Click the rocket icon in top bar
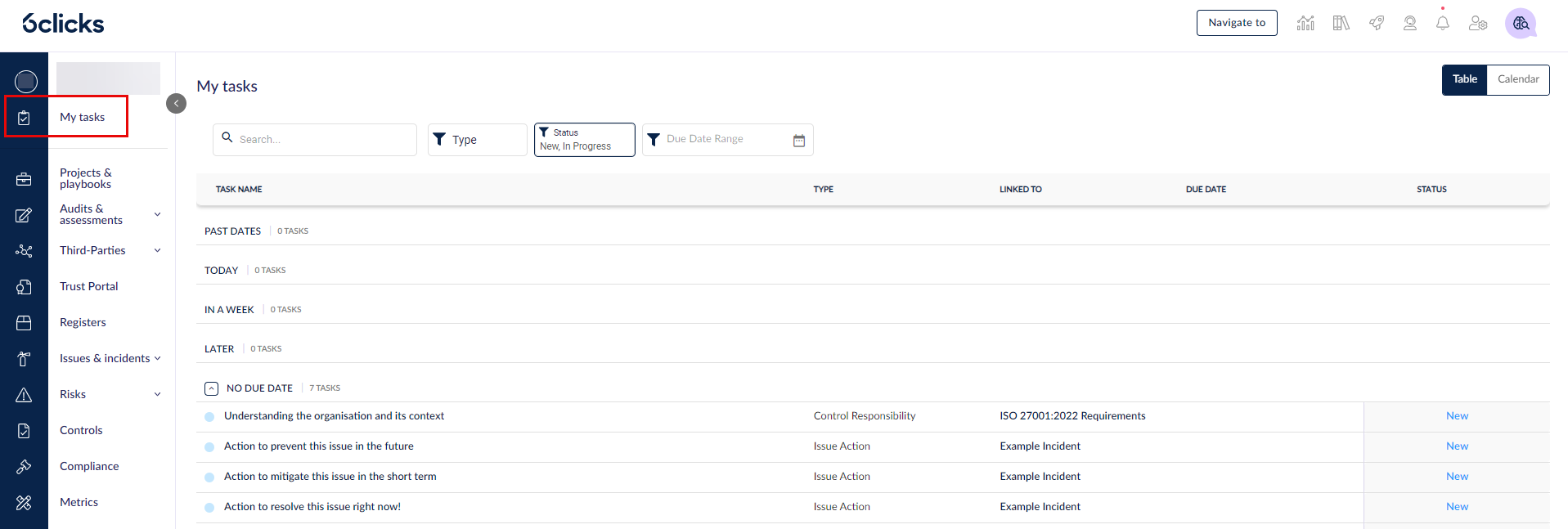This screenshot has height=529, width=1568. pos(1377,23)
